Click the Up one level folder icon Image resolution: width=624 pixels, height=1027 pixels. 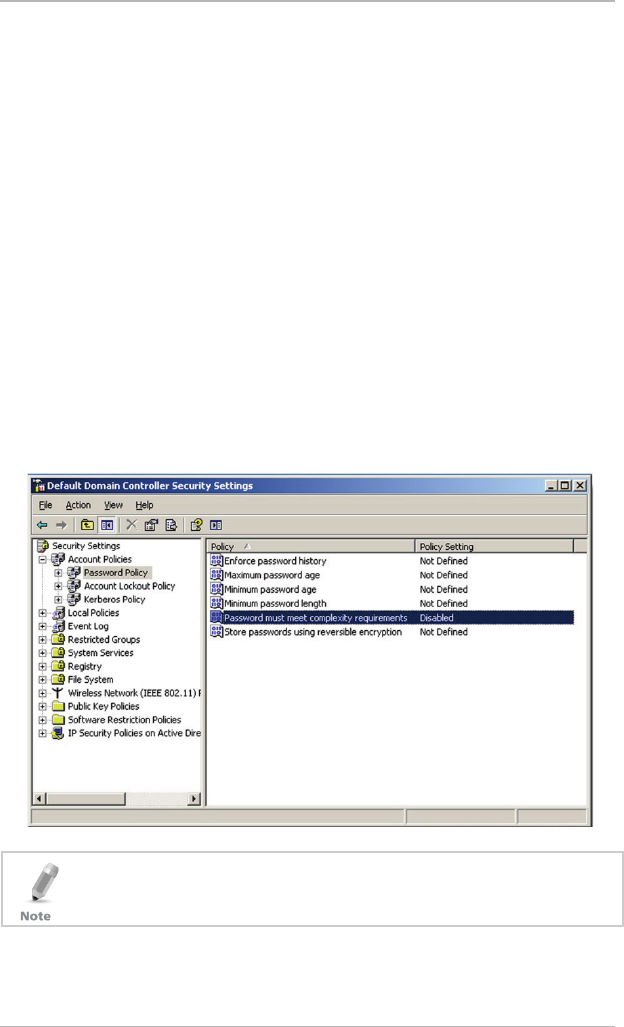[87, 525]
